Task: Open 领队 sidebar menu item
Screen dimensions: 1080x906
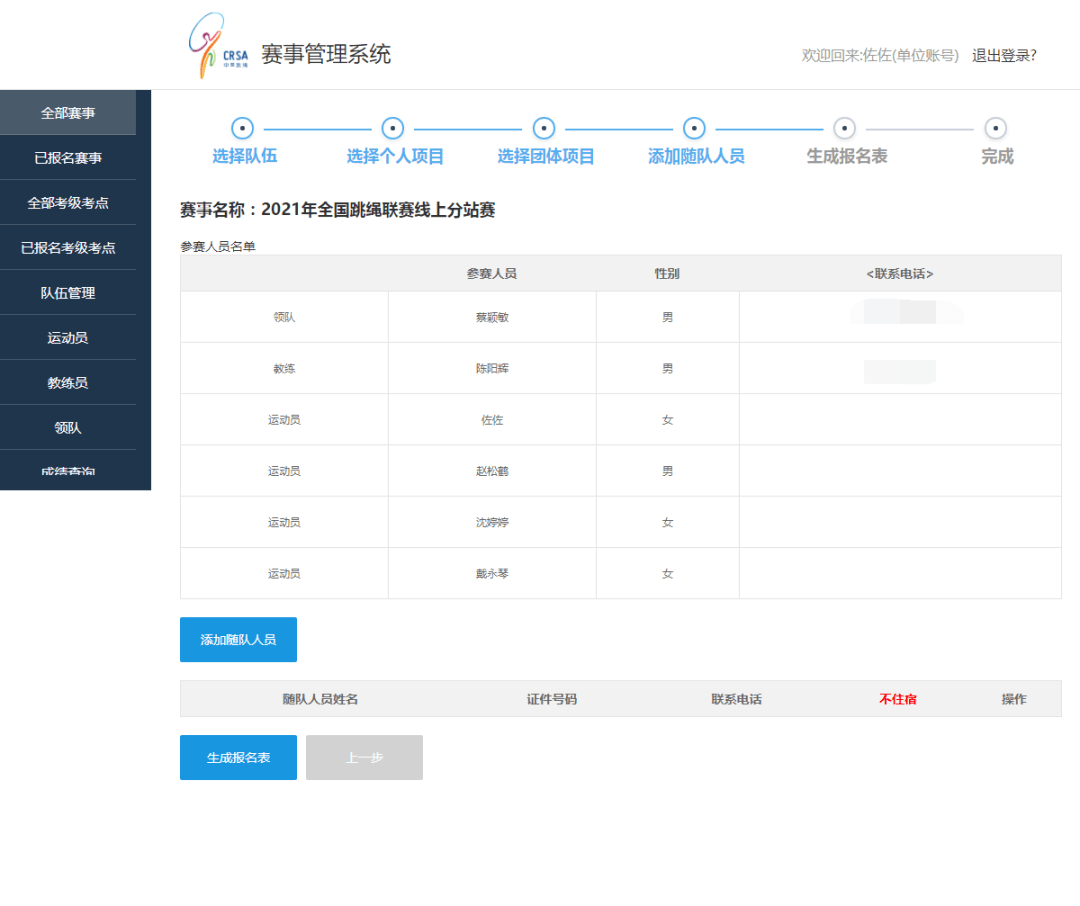Action: click(x=68, y=428)
